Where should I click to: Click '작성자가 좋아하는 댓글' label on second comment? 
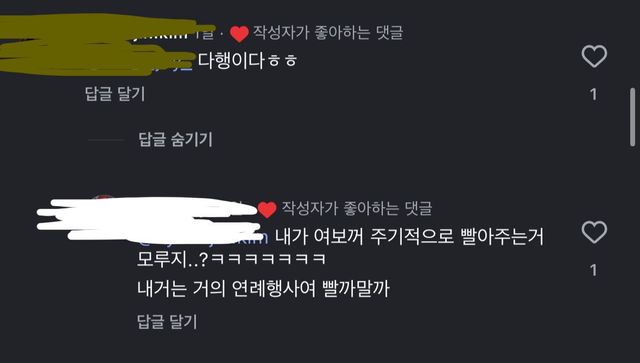coord(356,208)
